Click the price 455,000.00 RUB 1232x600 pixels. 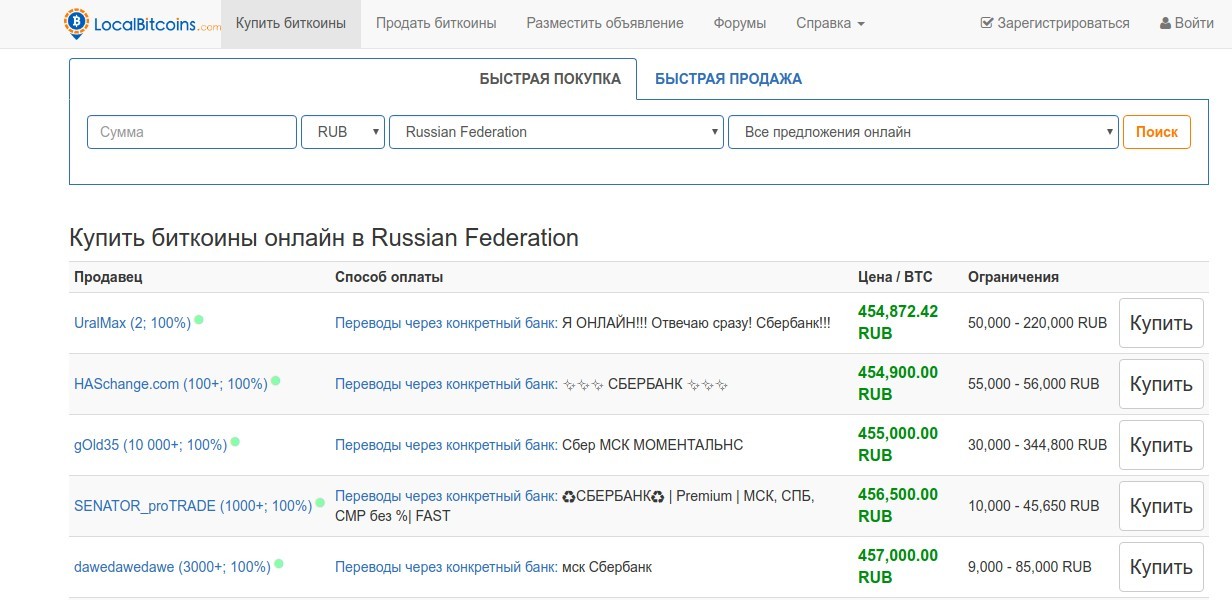[x=898, y=444]
